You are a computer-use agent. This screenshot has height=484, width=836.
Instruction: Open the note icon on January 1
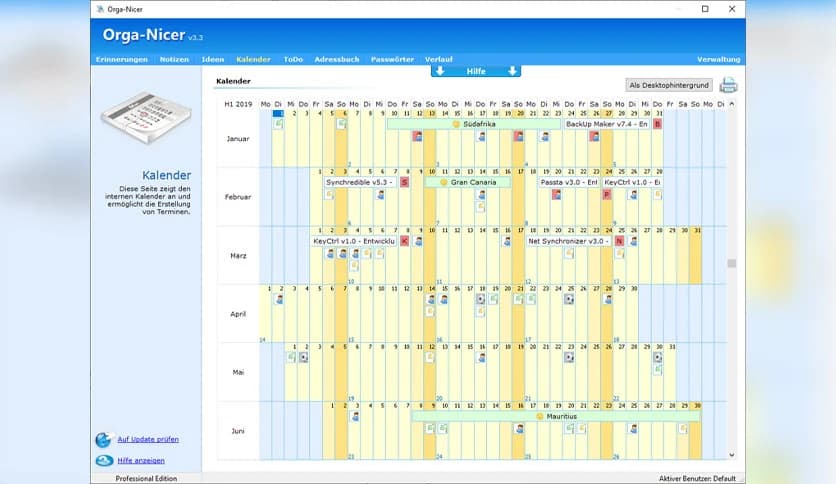(x=278, y=124)
